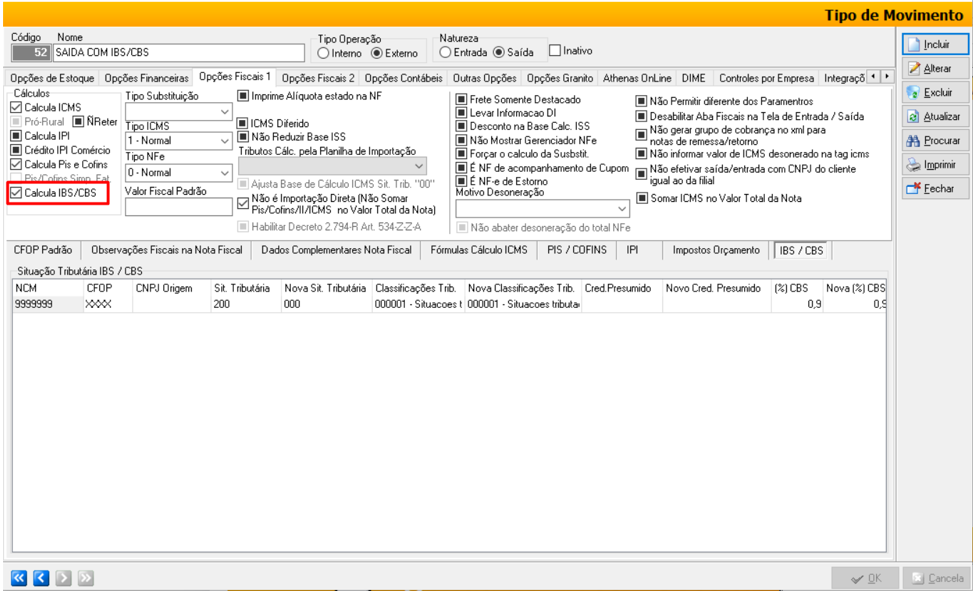This screenshot has width=973, height=591.
Task: Enable the Inativo checkbox
Action: pos(555,51)
